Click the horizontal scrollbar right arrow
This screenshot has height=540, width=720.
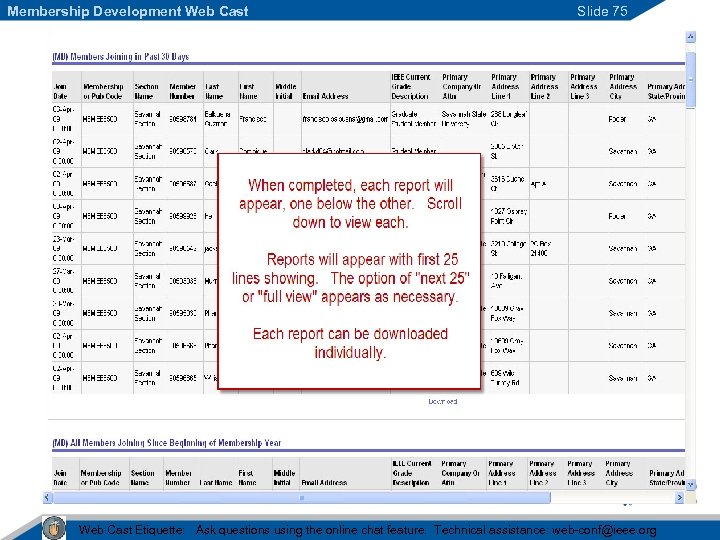click(680, 497)
